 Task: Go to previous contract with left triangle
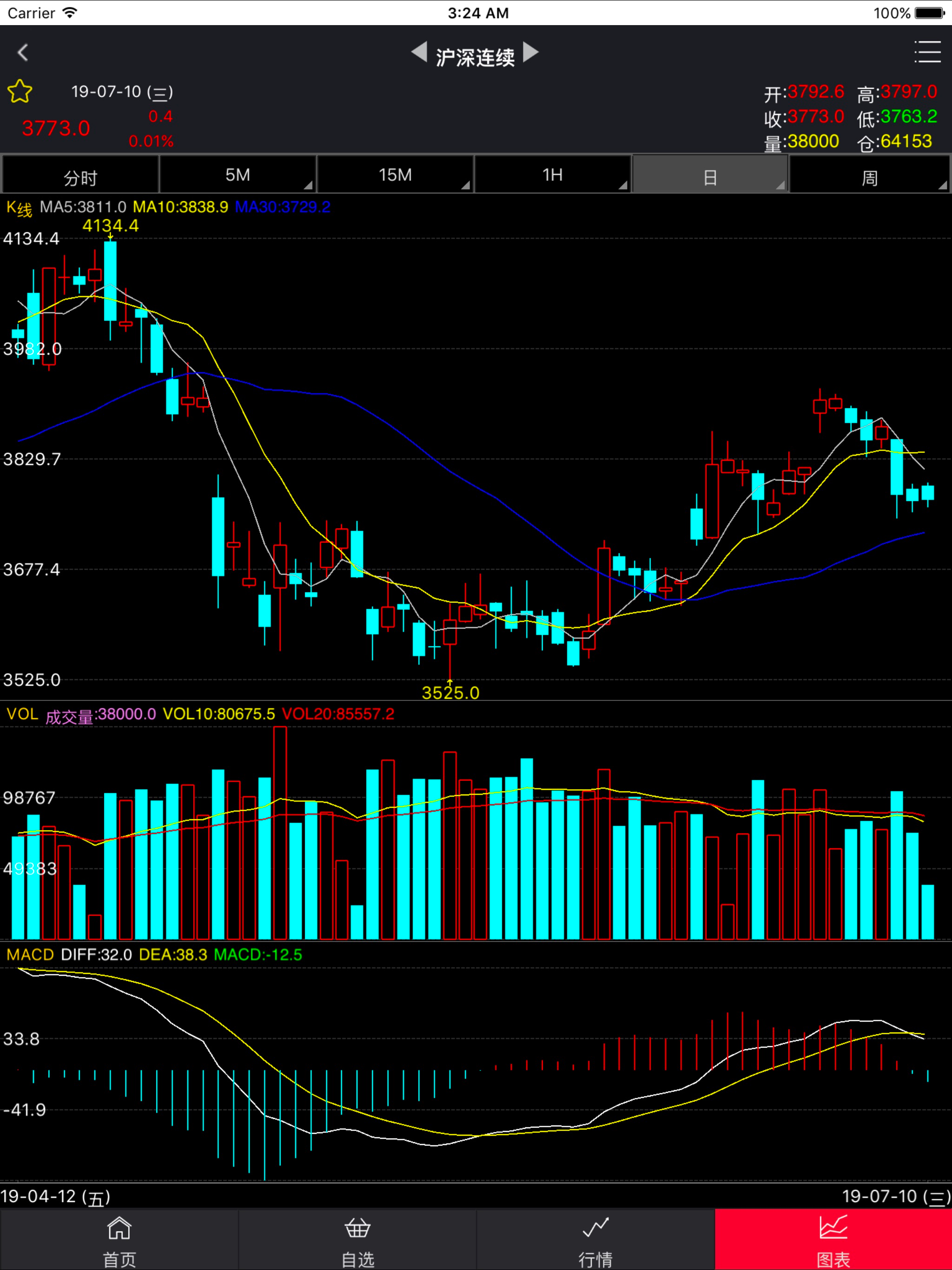[419, 52]
